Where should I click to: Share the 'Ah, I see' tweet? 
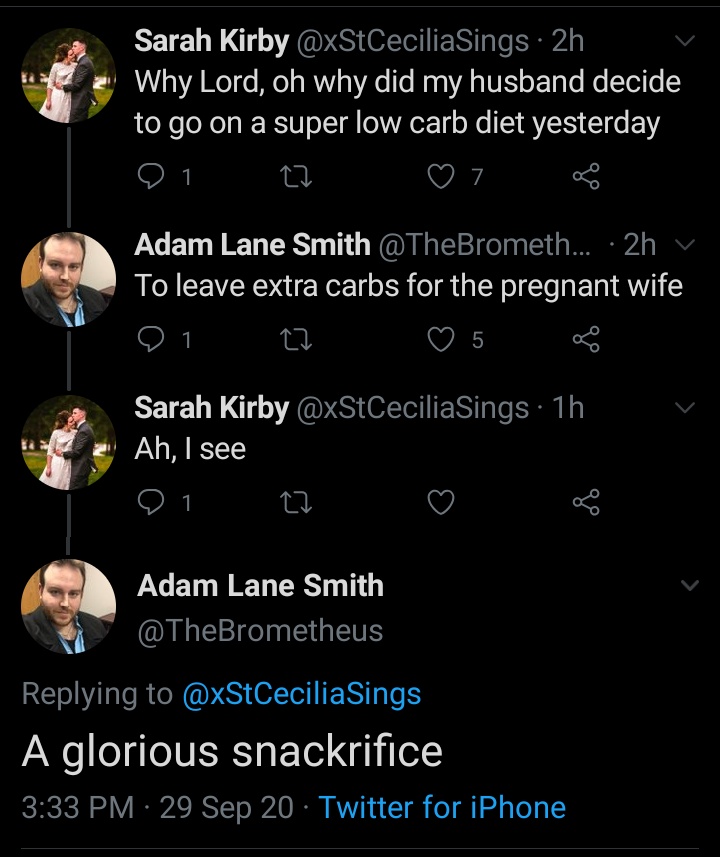coord(585,503)
